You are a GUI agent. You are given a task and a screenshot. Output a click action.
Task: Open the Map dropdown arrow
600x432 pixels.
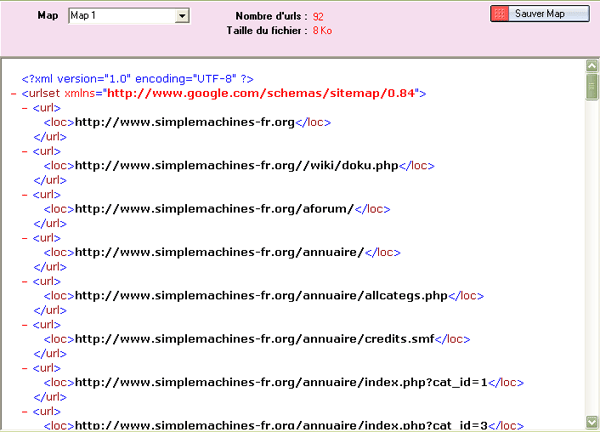pyautogui.click(x=182, y=16)
